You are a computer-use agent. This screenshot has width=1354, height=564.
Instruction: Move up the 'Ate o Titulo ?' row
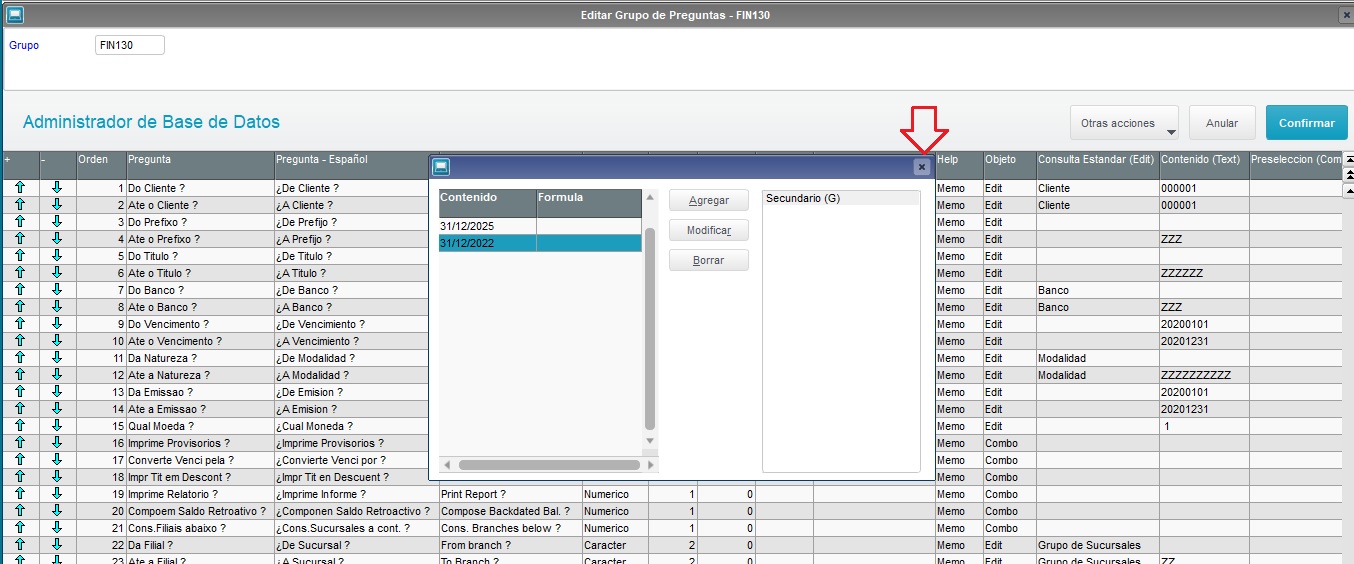point(19,273)
